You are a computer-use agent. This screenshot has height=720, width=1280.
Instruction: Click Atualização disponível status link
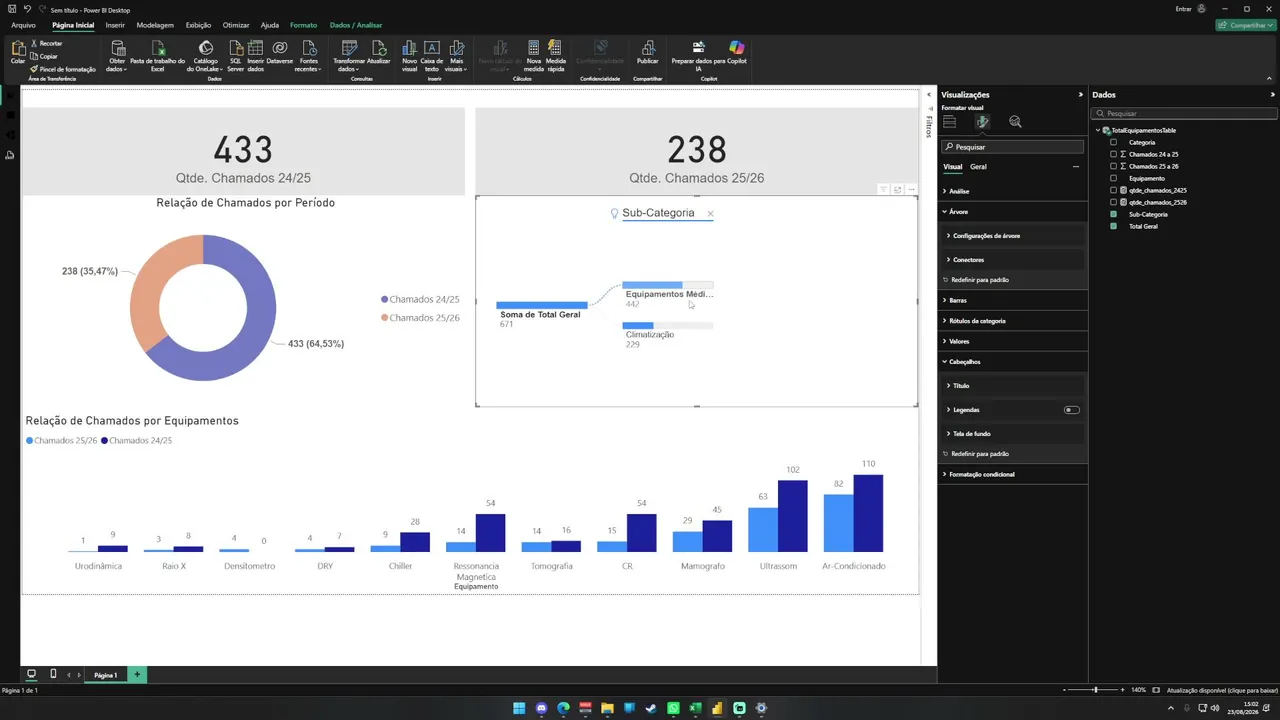1222,690
